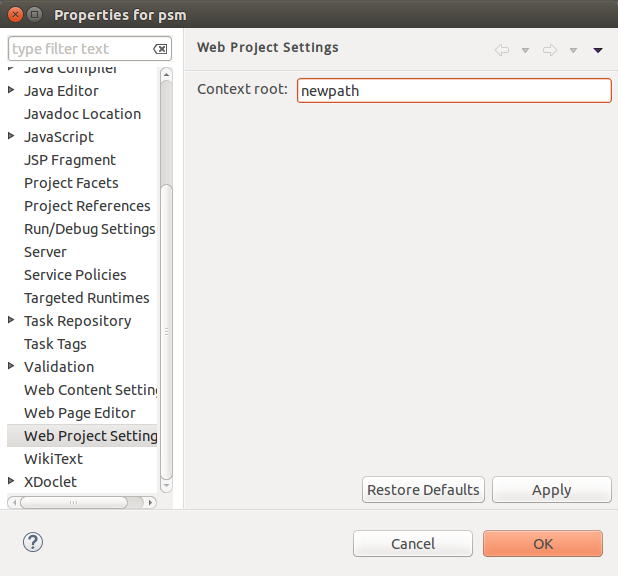Screen dimensions: 618x576
Task: Expand the Task Repository node
Action: [x=12, y=321]
